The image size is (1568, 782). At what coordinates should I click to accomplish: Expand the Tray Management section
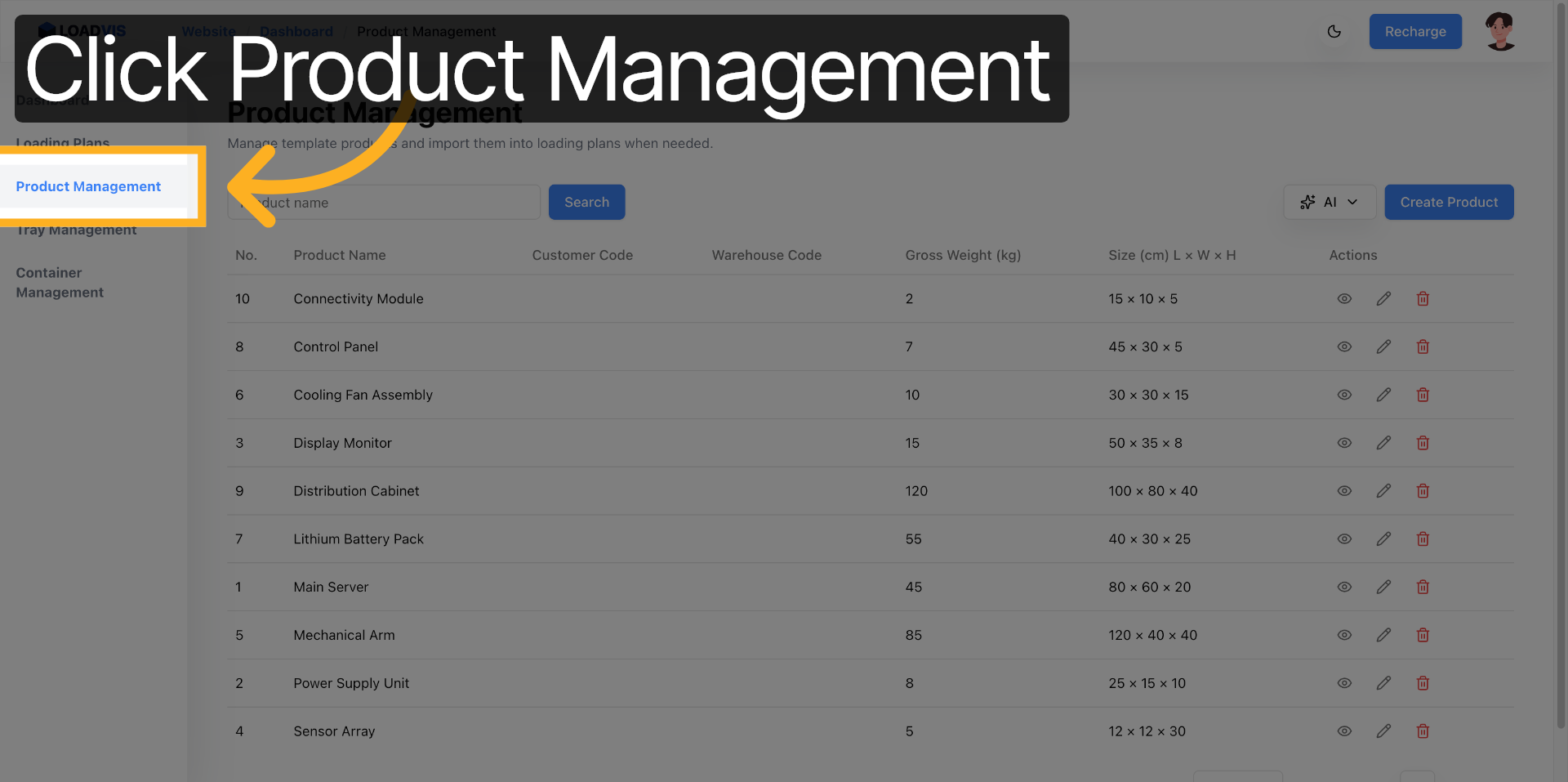(75, 230)
